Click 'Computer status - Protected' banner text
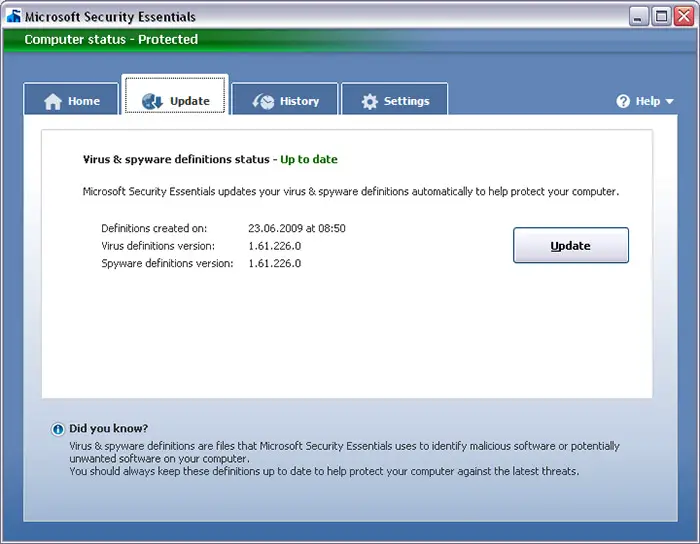 point(111,39)
